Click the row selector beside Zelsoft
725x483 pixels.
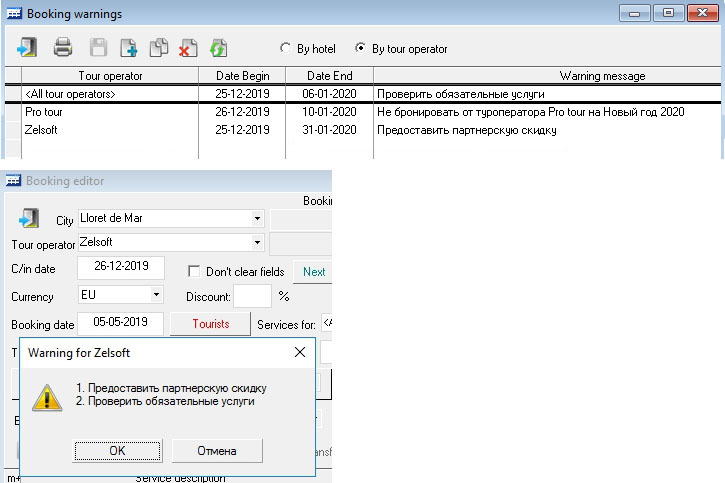click(13, 130)
